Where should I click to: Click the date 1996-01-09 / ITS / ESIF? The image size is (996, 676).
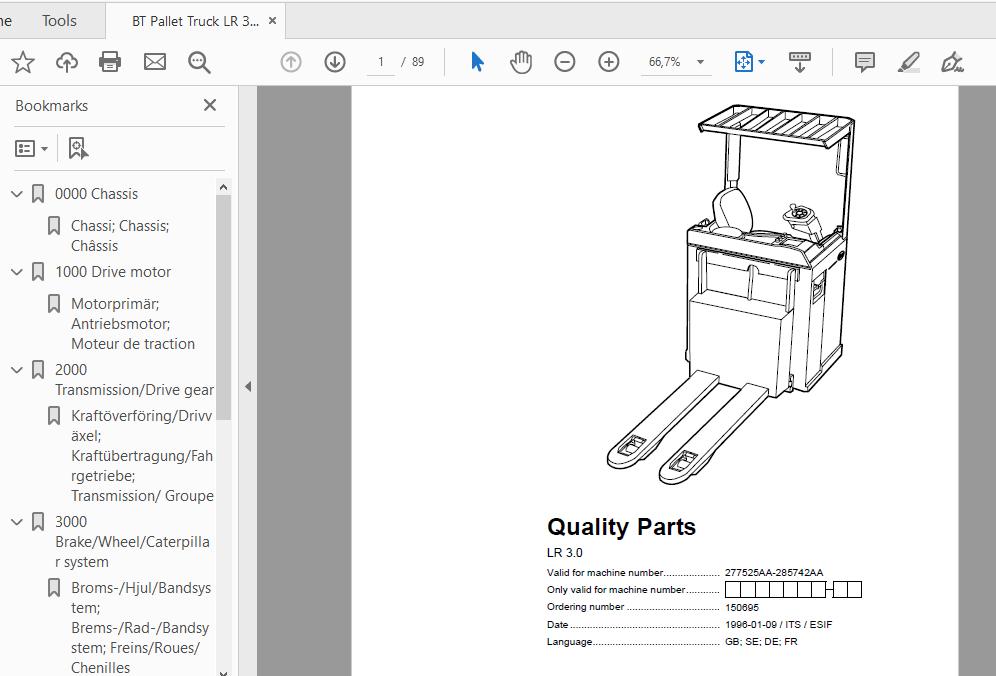tap(778, 625)
